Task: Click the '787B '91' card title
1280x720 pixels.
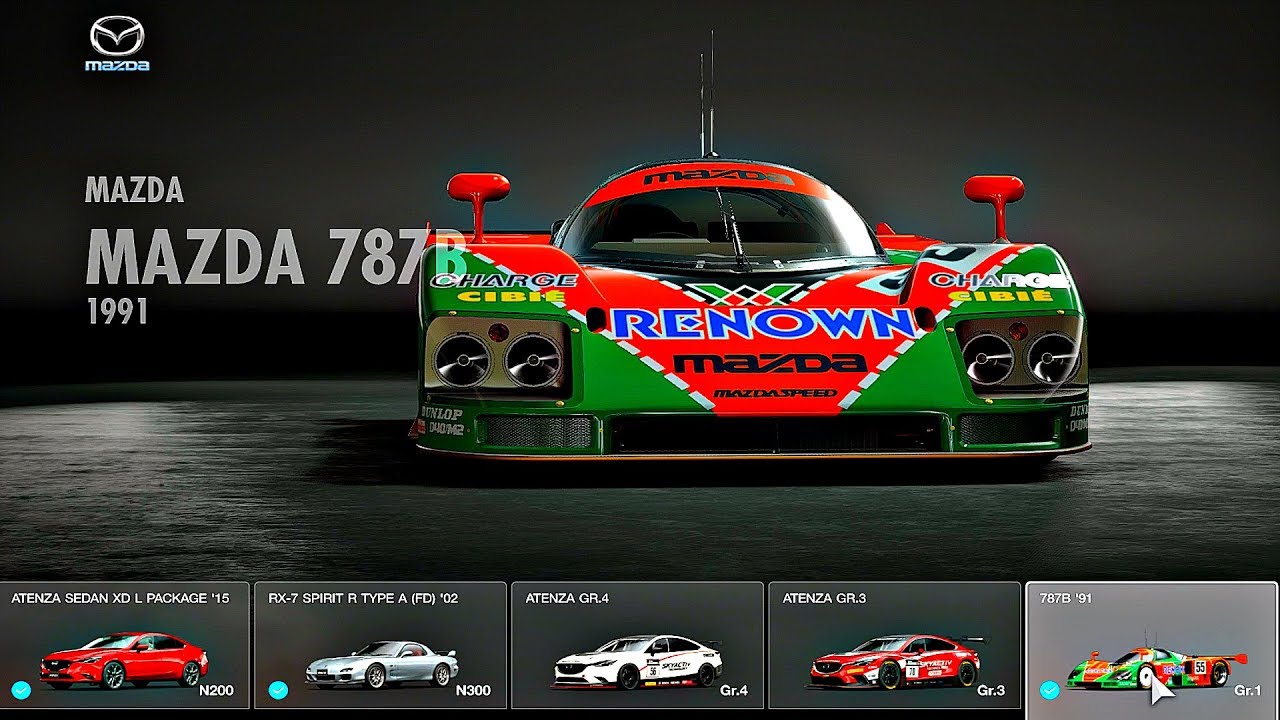Action: (x=1064, y=599)
